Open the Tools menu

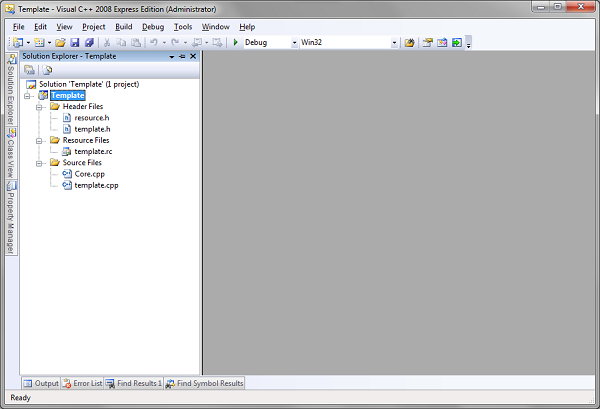[183, 27]
